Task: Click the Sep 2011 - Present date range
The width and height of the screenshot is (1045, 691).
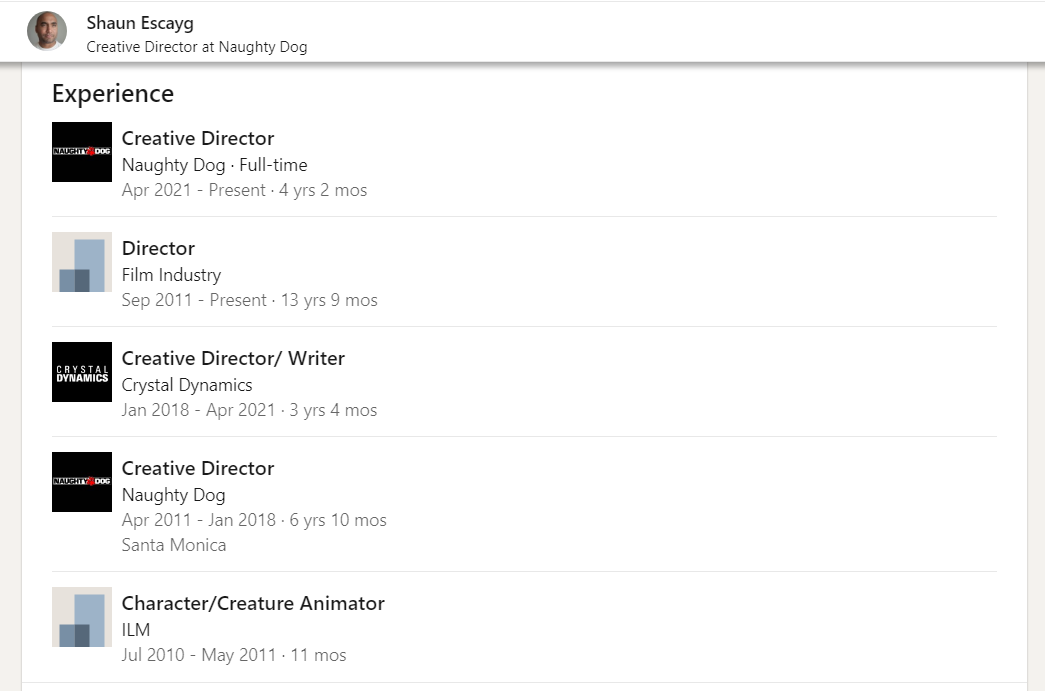Action: pyautogui.click(x=194, y=300)
